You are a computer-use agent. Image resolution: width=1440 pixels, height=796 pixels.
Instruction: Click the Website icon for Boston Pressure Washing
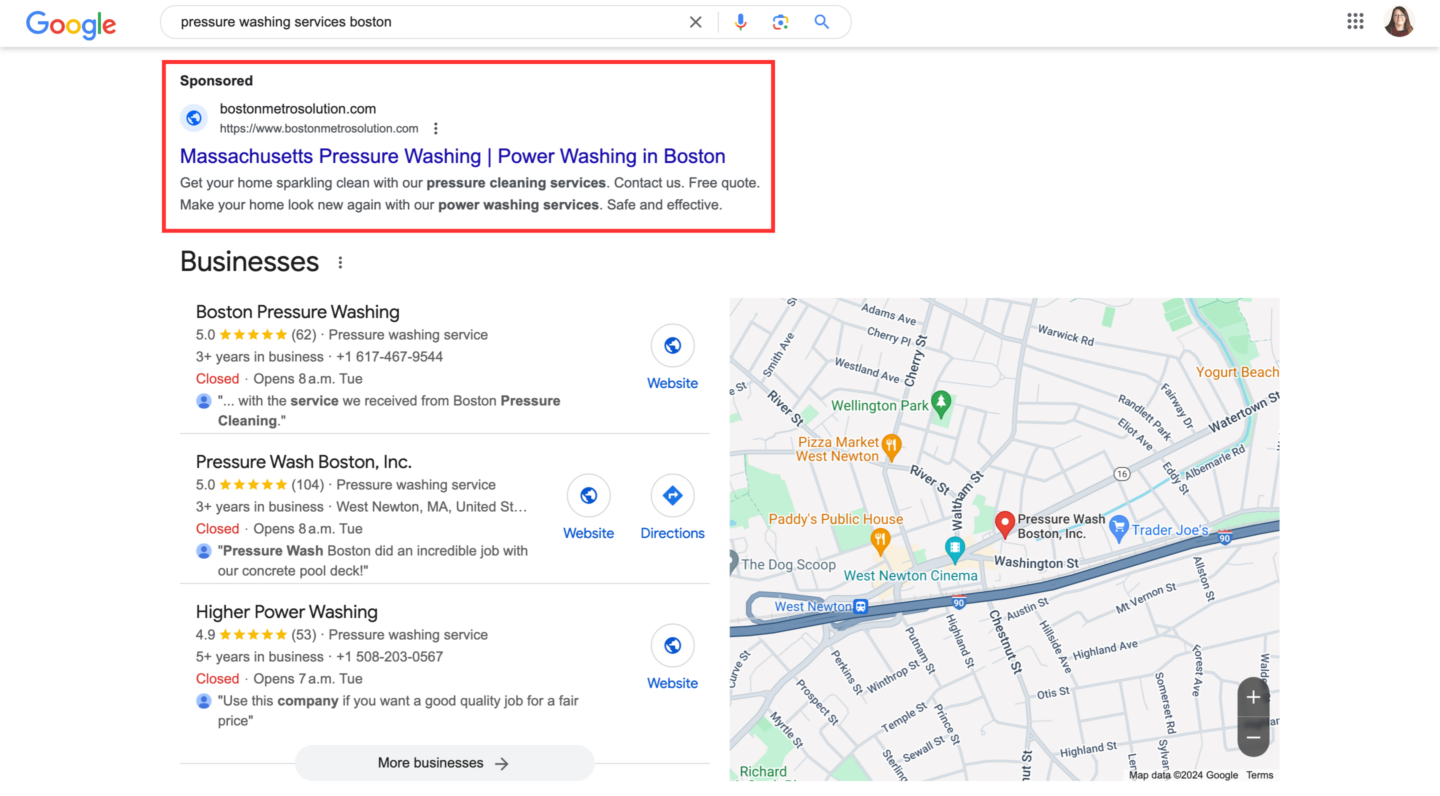pos(672,345)
